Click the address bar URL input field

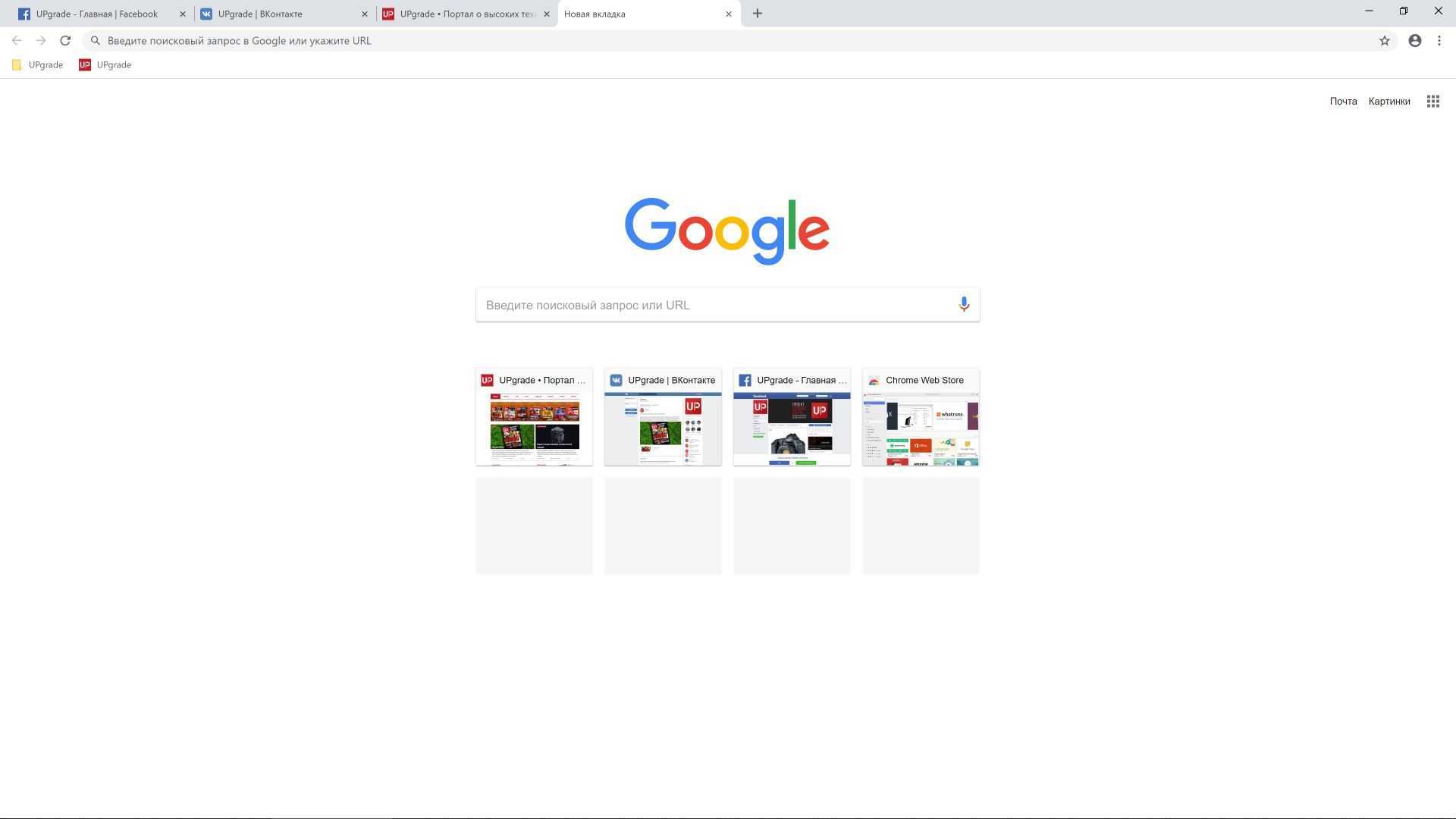click(x=729, y=41)
